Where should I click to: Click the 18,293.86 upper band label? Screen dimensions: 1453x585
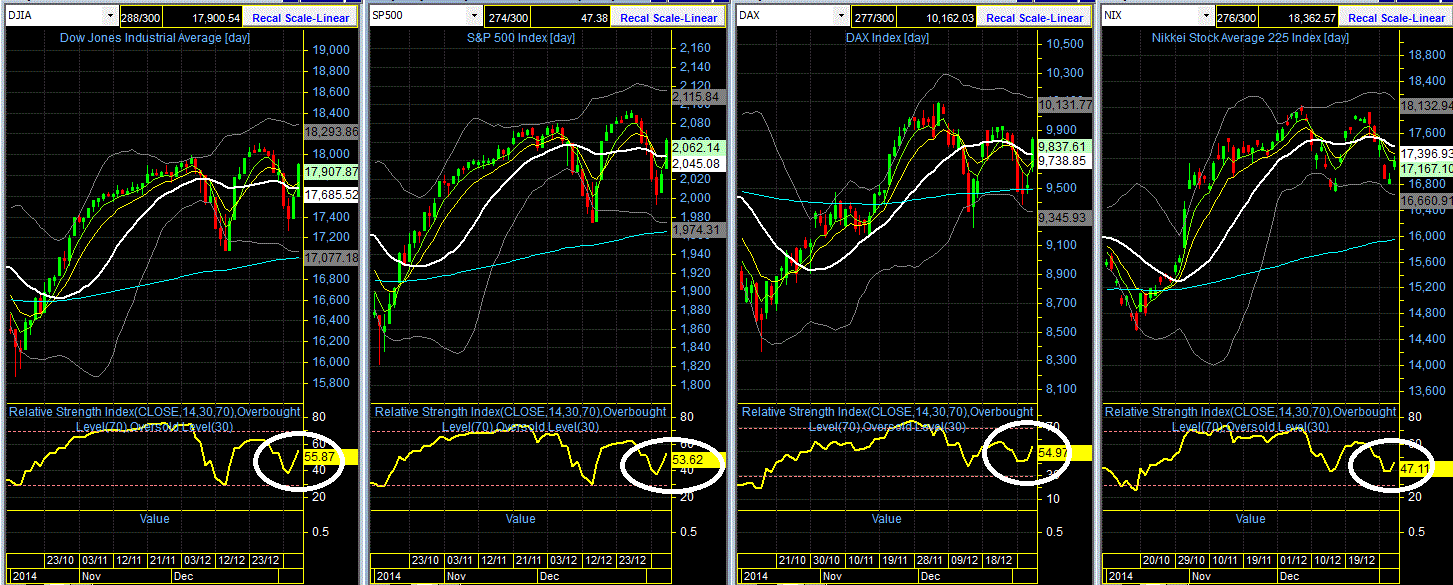click(x=330, y=130)
